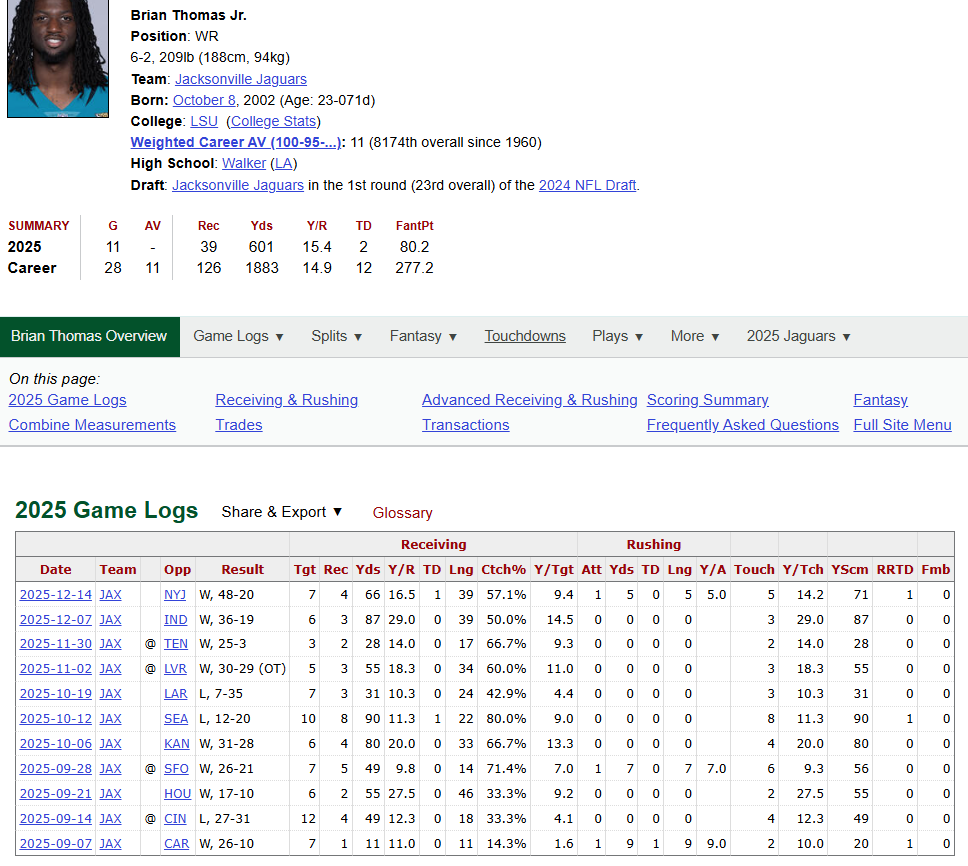This screenshot has width=968, height=866.
Task: Expand the More menu
Action: point(695,336)
